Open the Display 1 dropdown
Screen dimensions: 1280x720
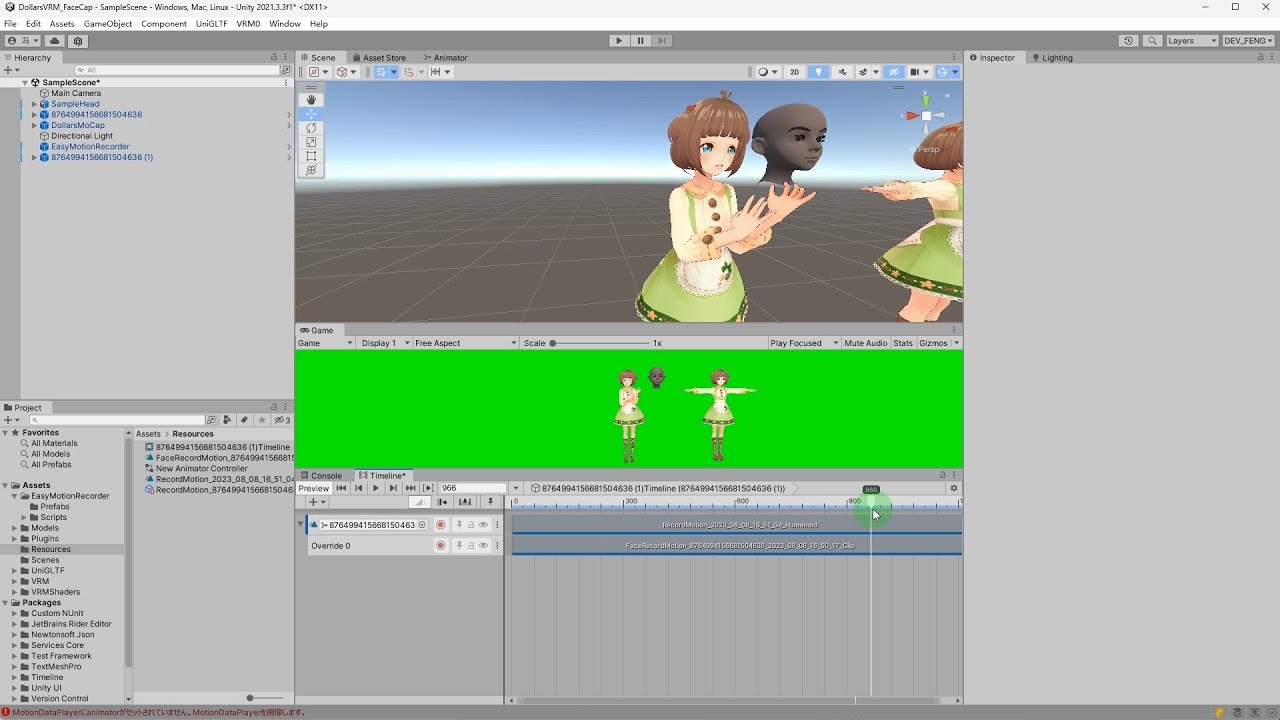click(x=384, y=343)
